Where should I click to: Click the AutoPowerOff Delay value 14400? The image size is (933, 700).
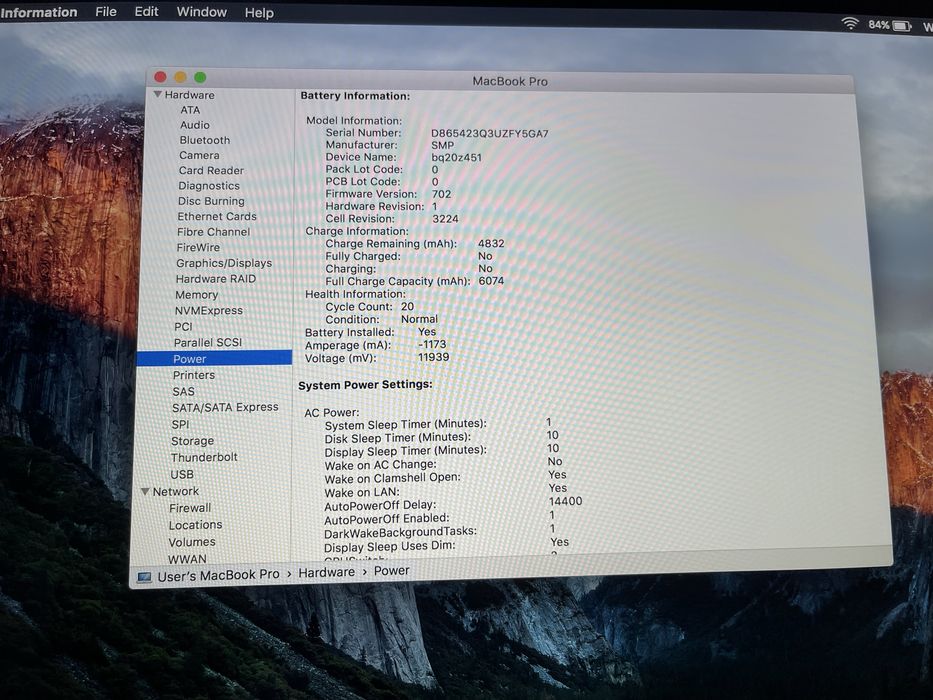point(565,501)
